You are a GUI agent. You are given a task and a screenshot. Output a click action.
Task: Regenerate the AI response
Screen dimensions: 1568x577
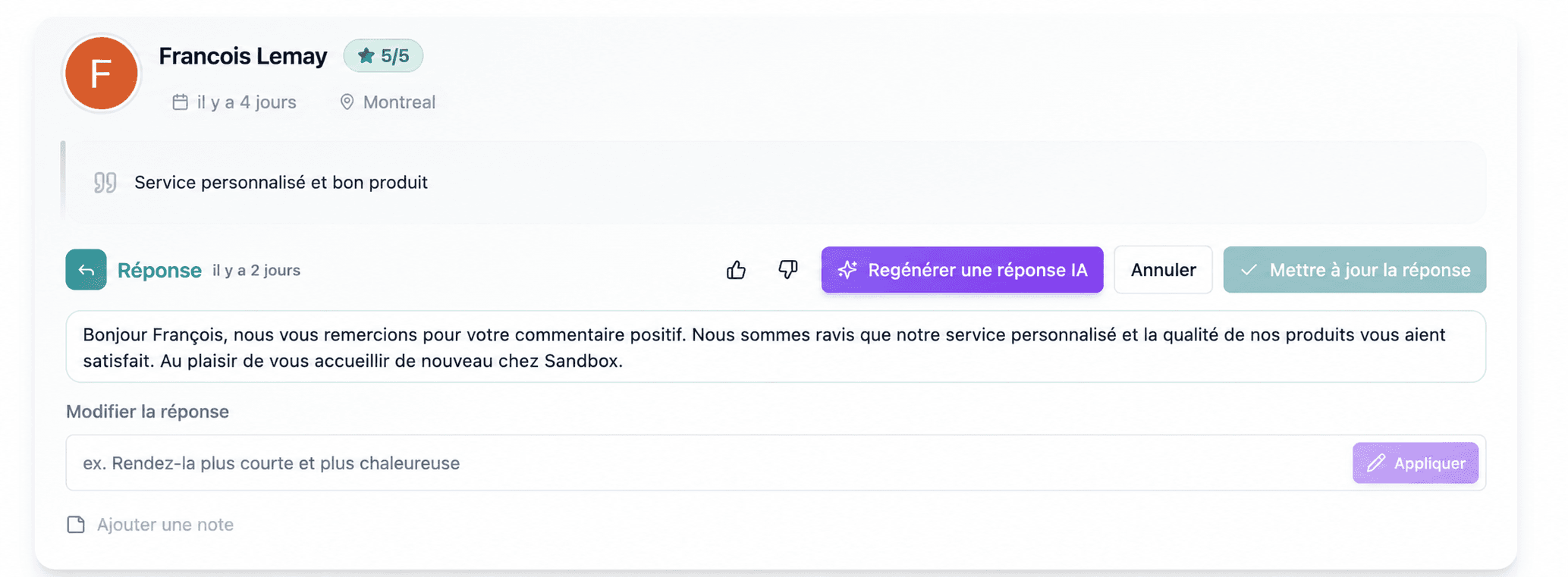962,270
